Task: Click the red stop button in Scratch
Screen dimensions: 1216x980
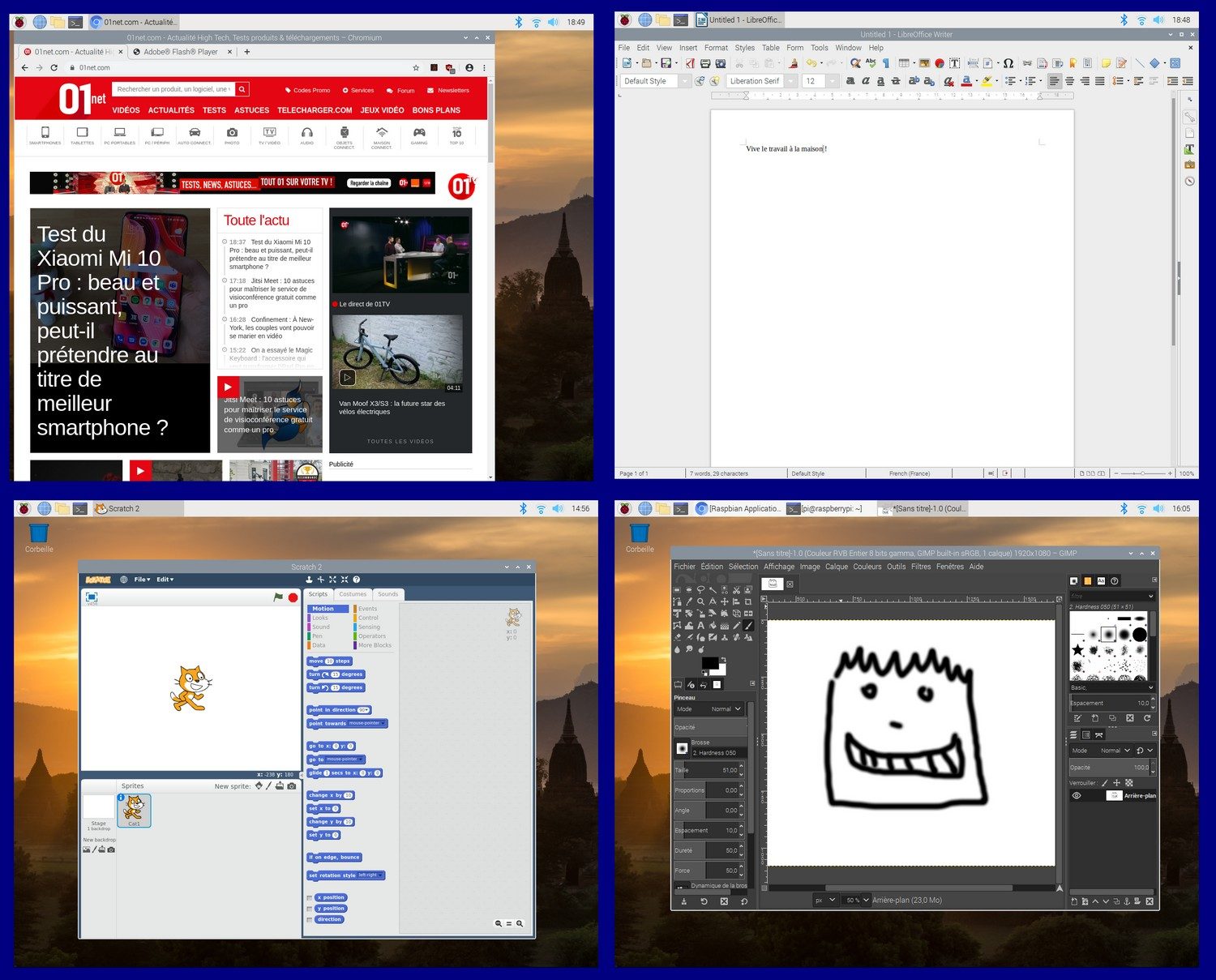Action: (293, 597)
